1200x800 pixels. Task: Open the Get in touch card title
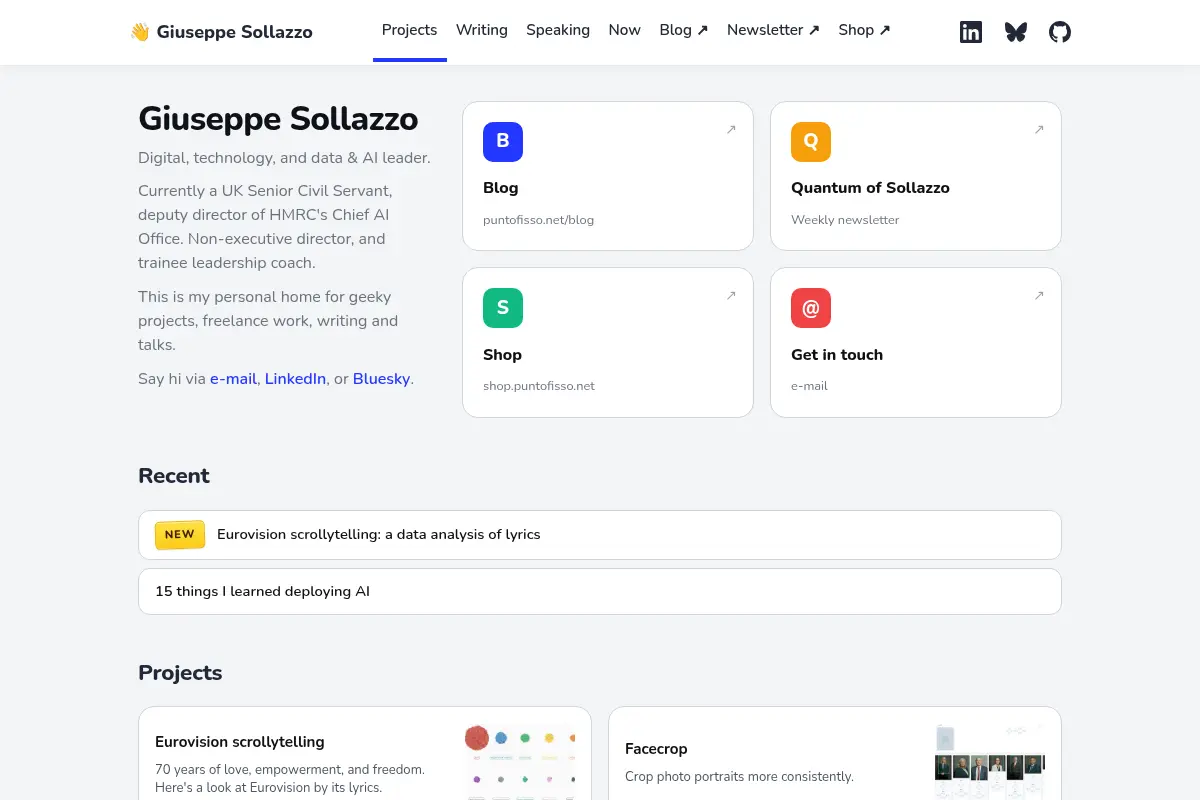[837, 355]
